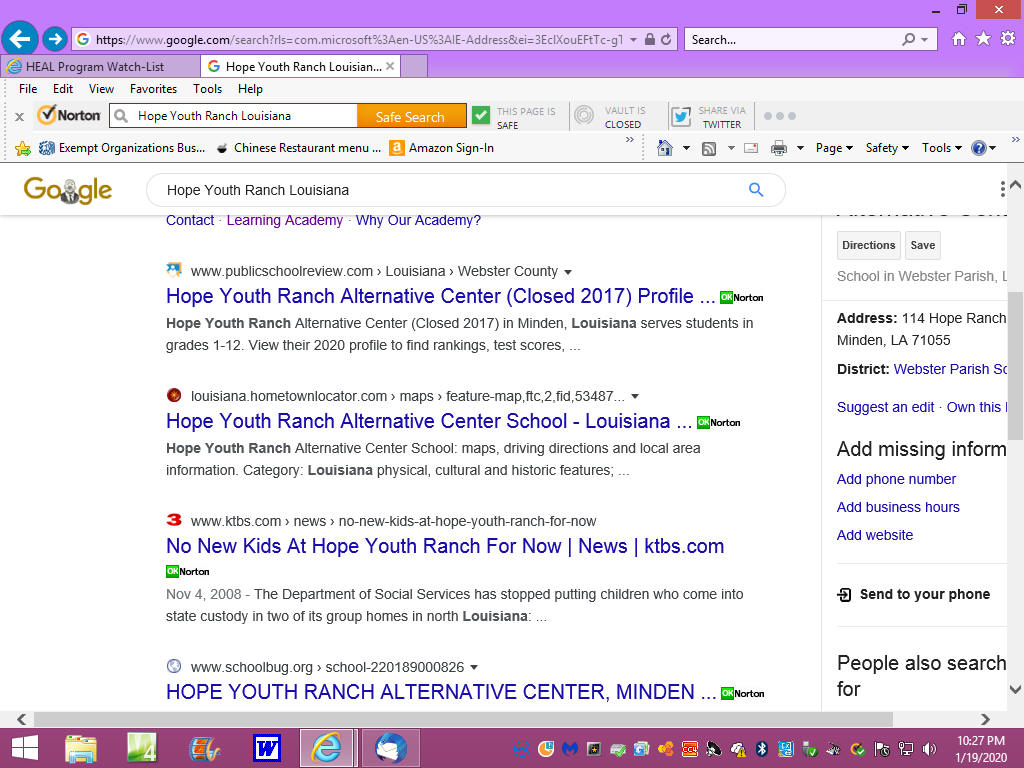Click the Bluetooth tray icon
This screenshot has height=768, width=1024.
pyautogui.click(x=761, y=749)
